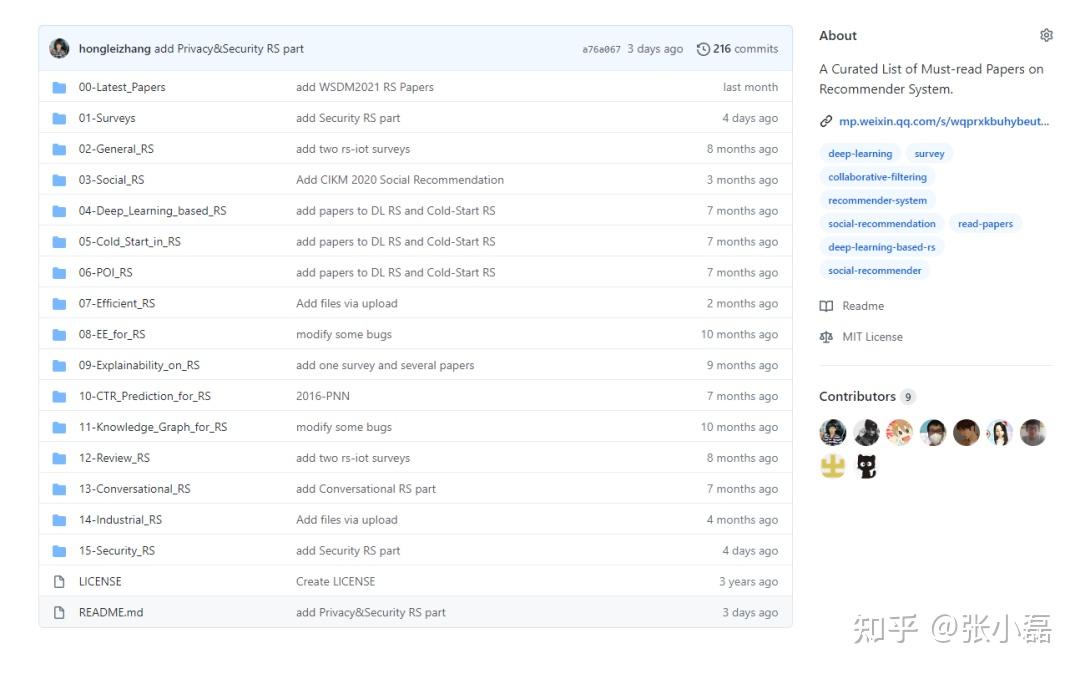View the 216 commits history

[x=745, y=49]
